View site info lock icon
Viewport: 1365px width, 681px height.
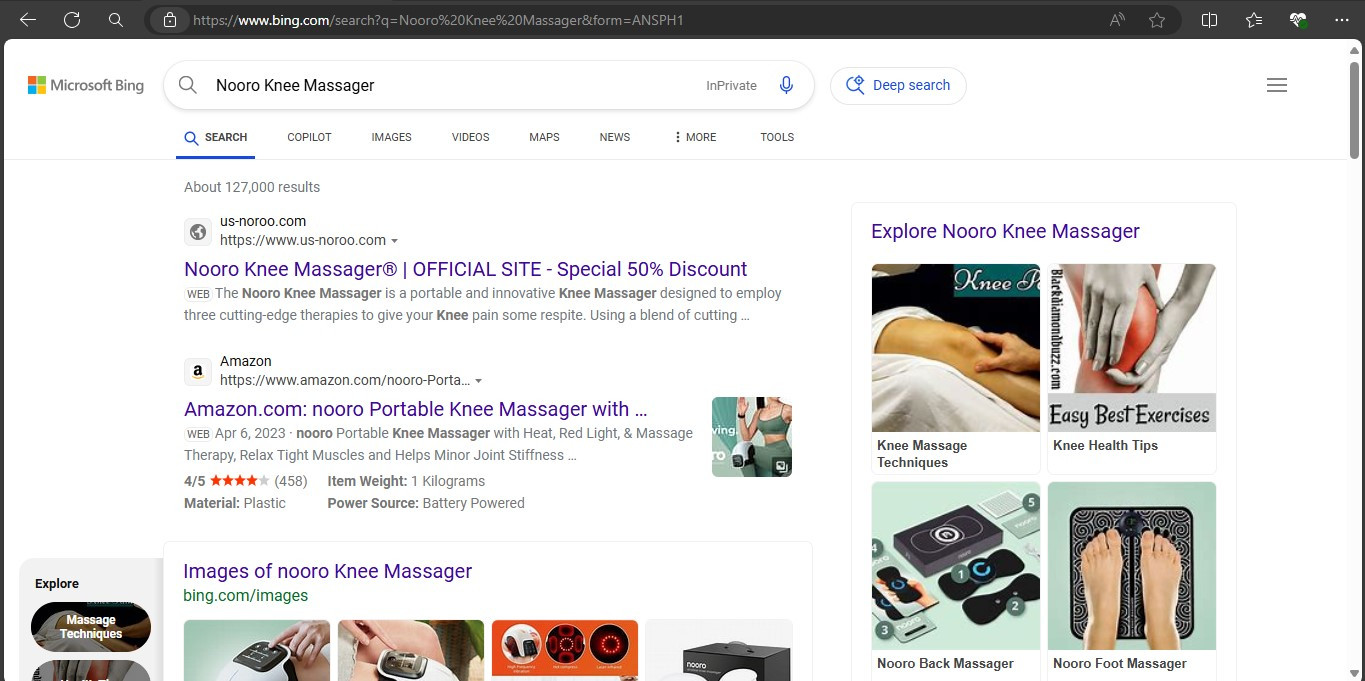point(170,20)
